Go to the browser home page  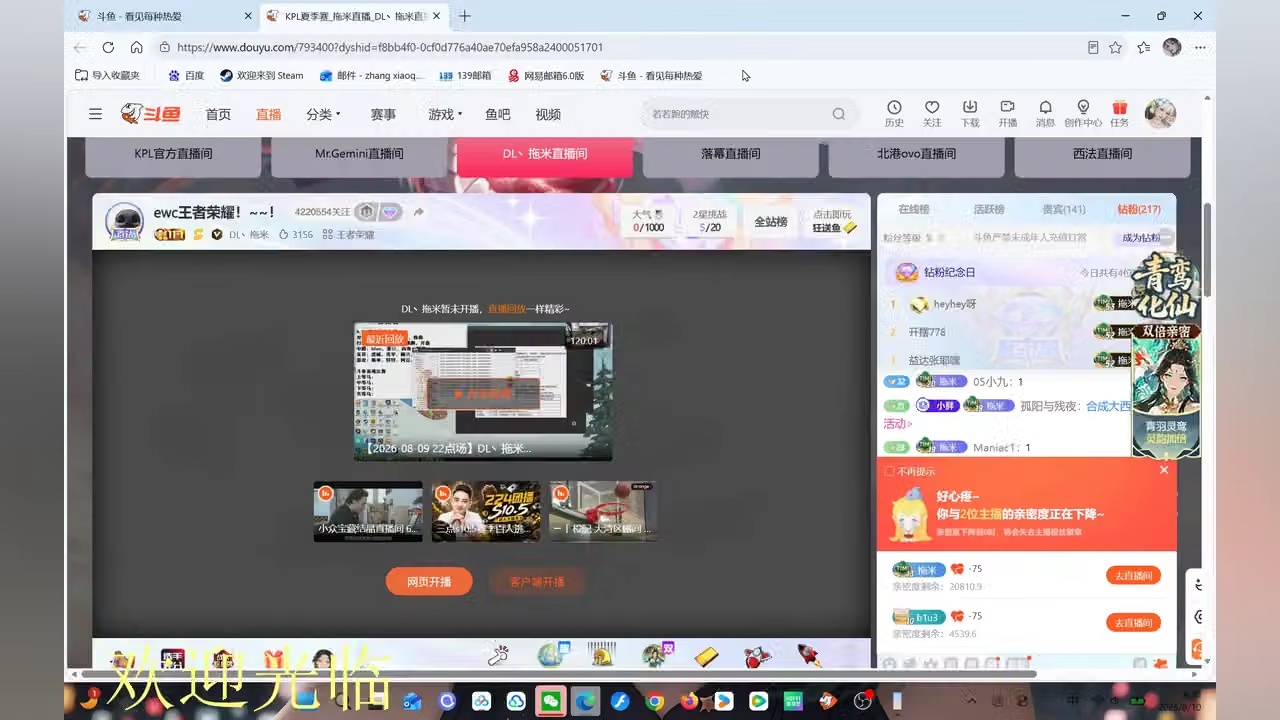click(137, 47)
